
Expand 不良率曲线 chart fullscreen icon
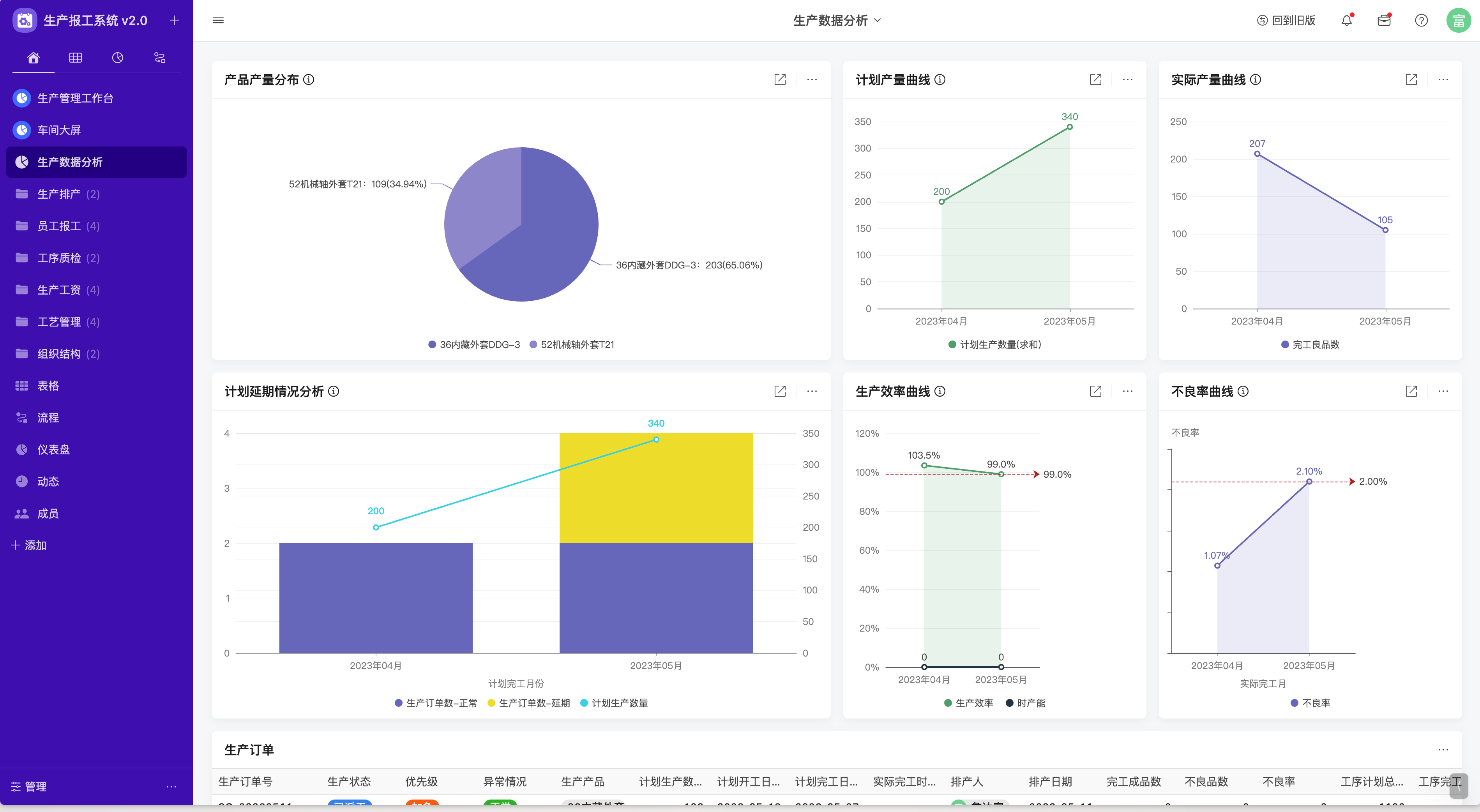click(1411, 391)
